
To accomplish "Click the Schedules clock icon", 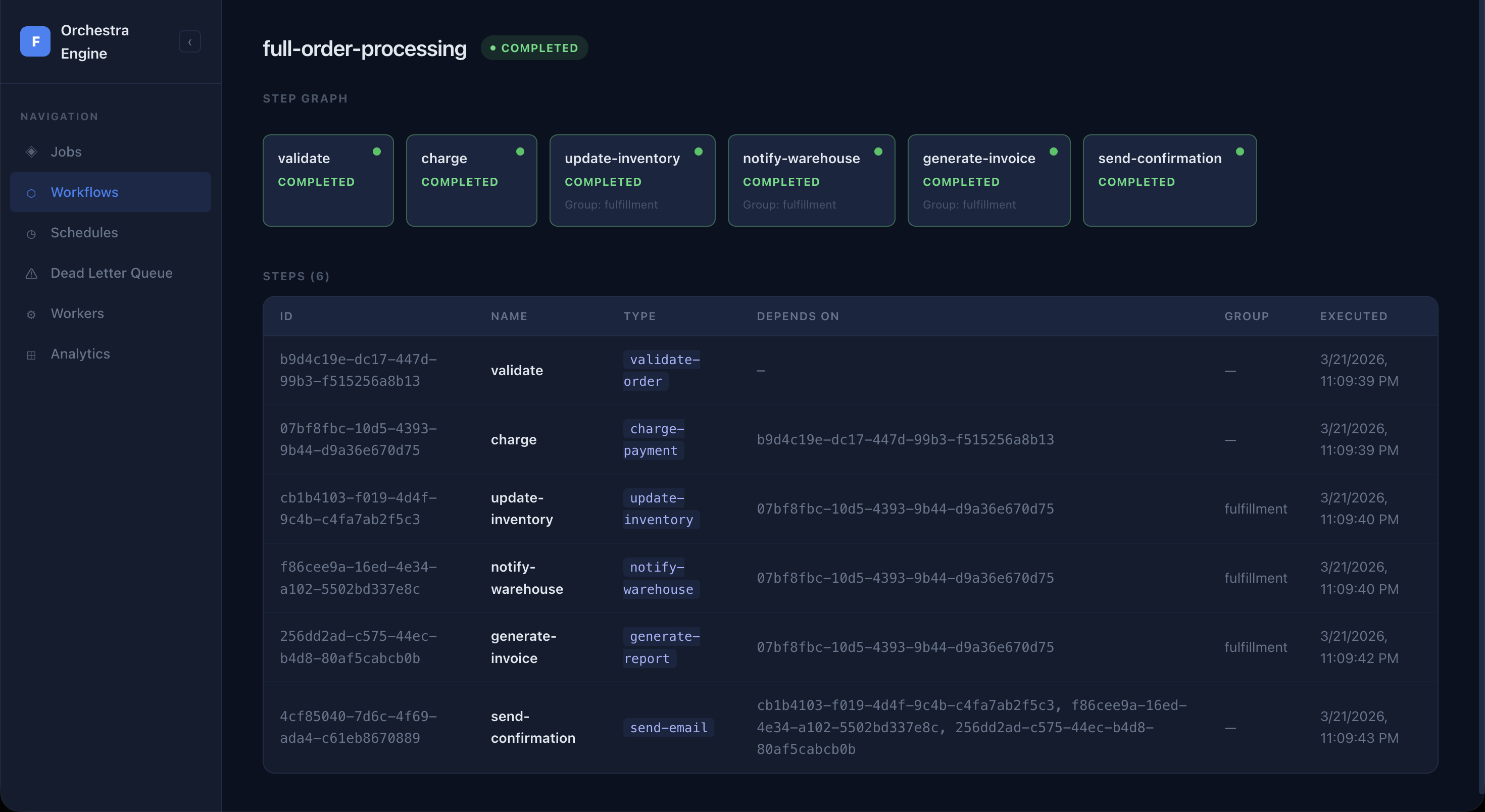I will pos(31,233).
